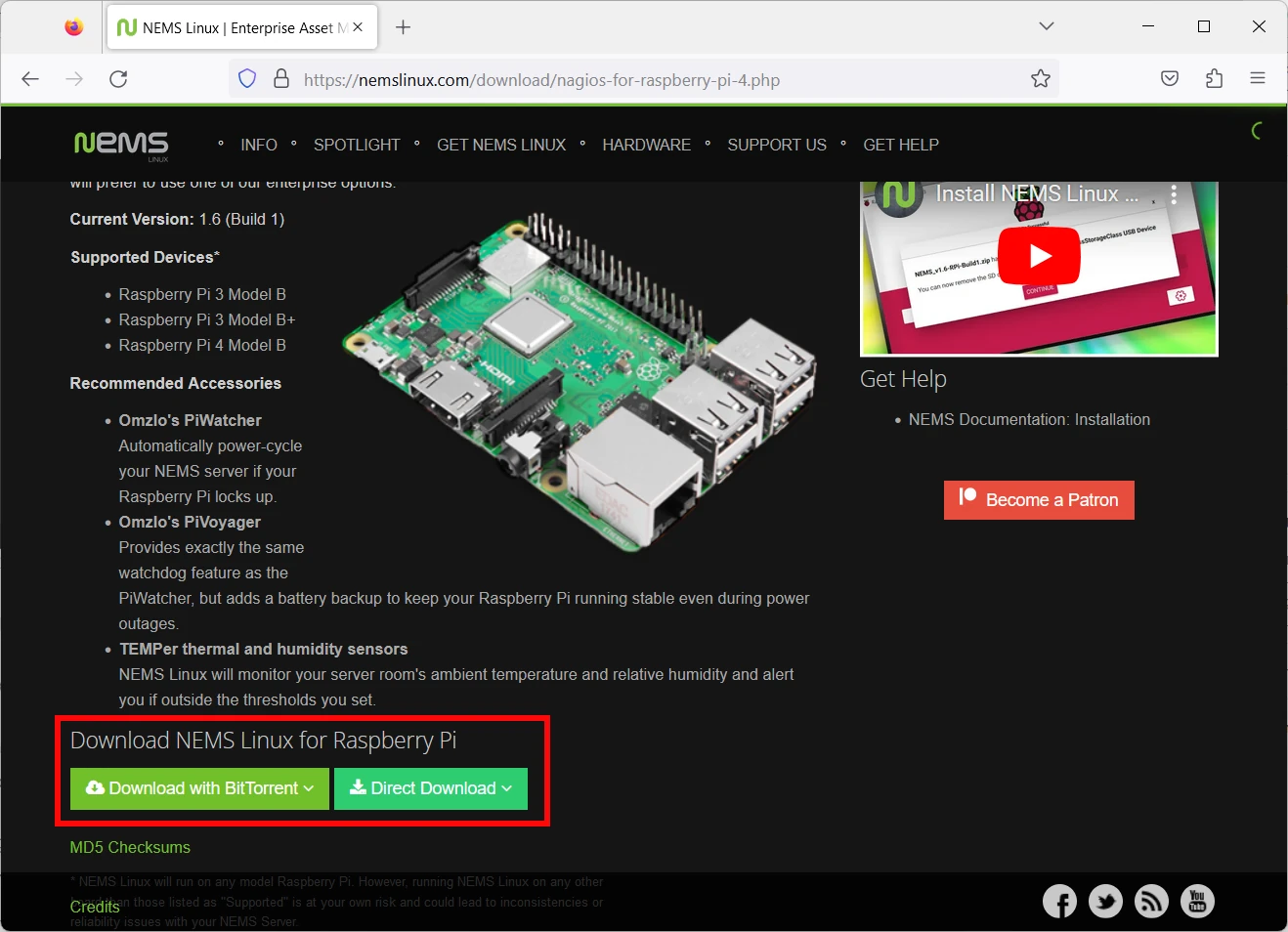
Task: Click the Firefox back arrow
Action: (x=30, y=79)
